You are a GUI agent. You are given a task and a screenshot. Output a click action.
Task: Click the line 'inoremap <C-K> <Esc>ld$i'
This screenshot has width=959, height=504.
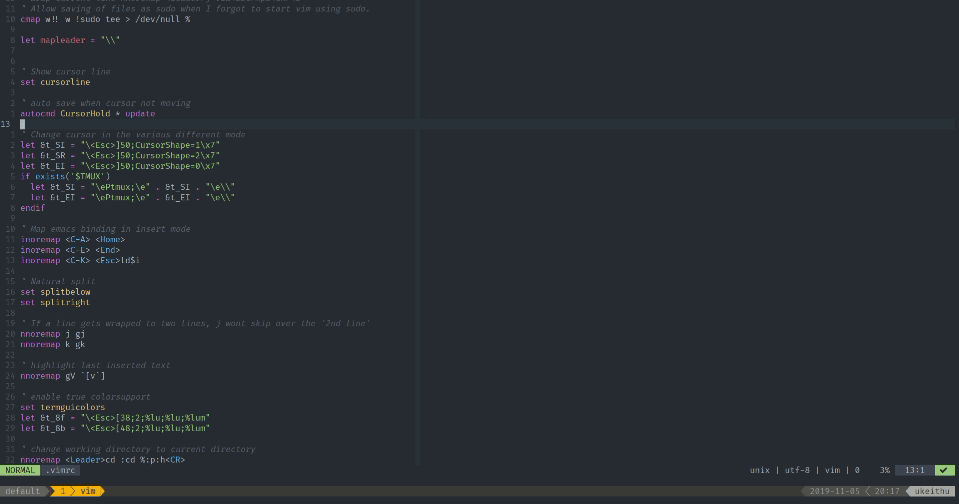[80, 260]
